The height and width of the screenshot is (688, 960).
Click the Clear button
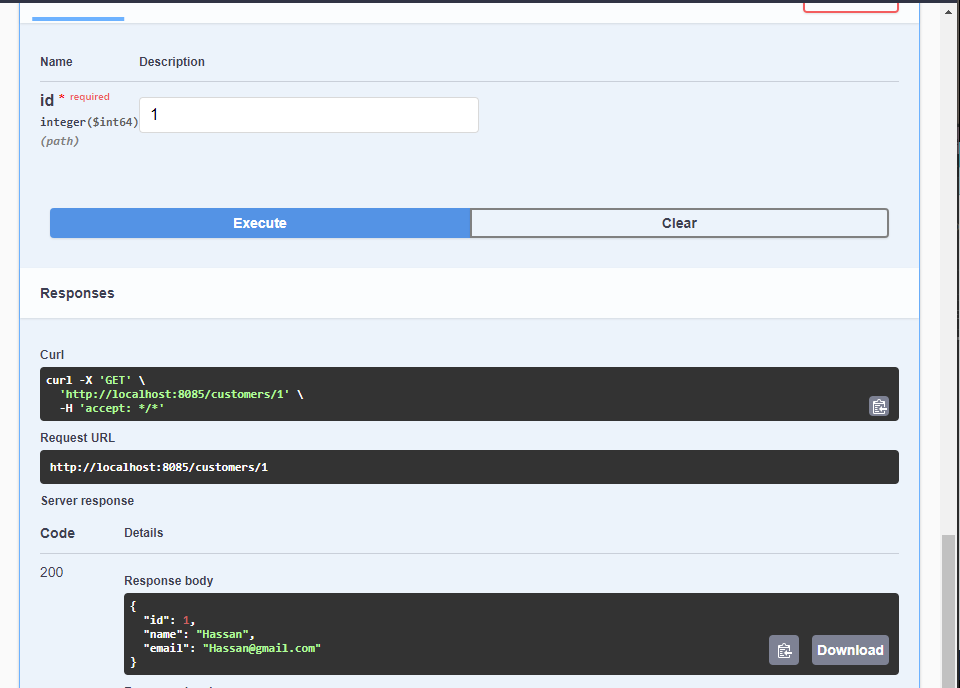[x=680, y=223]
